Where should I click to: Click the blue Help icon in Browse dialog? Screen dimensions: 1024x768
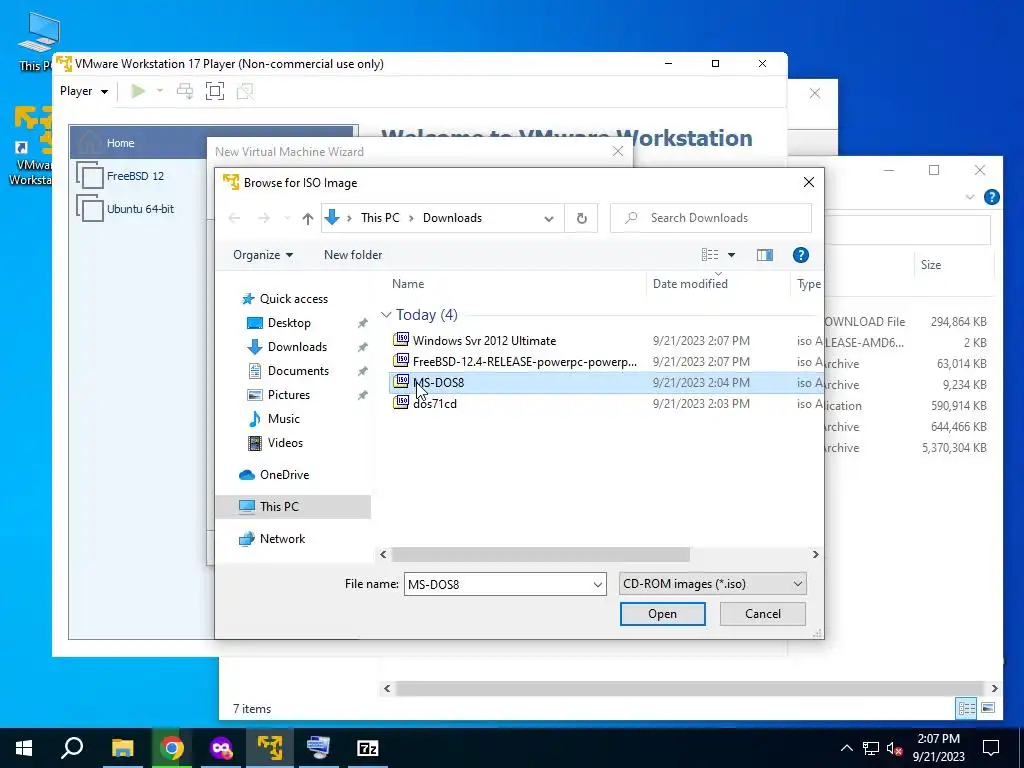point(801,255)
